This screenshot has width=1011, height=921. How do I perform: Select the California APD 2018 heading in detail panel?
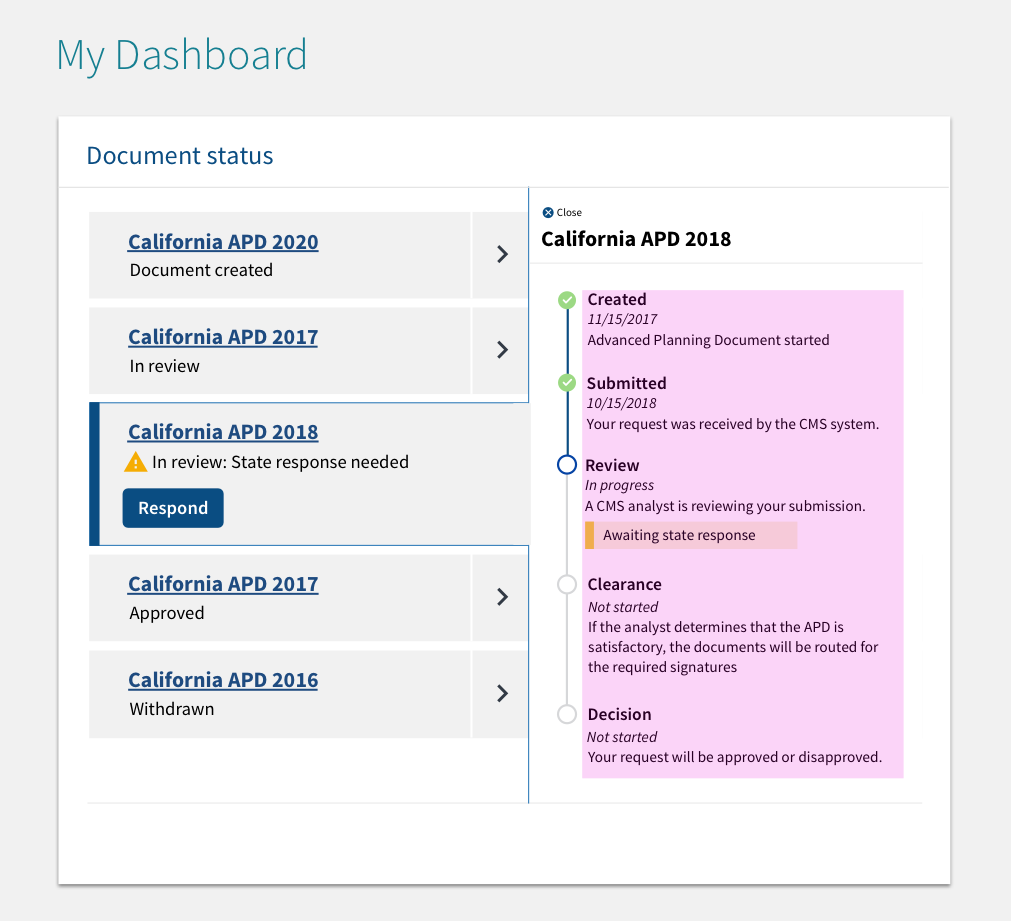click(635, 239)
